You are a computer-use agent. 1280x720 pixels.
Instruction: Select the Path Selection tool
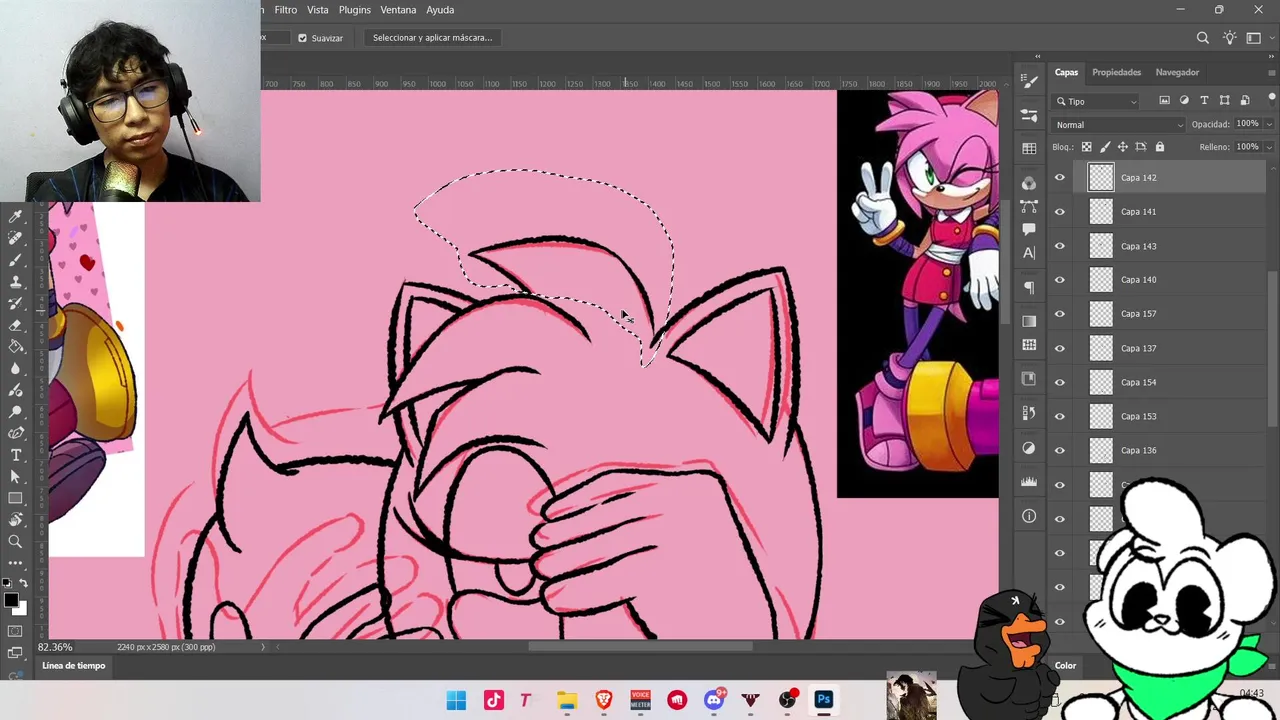(15, 477)
